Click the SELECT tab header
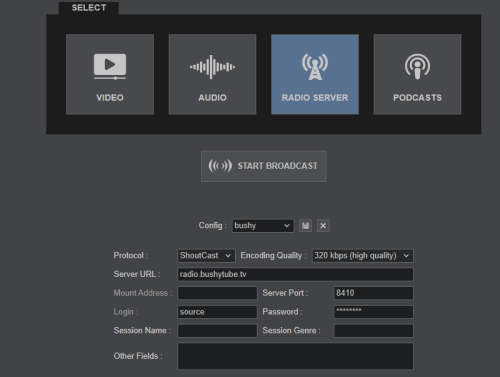The width and height of the screenshot is (500, 377). click(89, 8)
